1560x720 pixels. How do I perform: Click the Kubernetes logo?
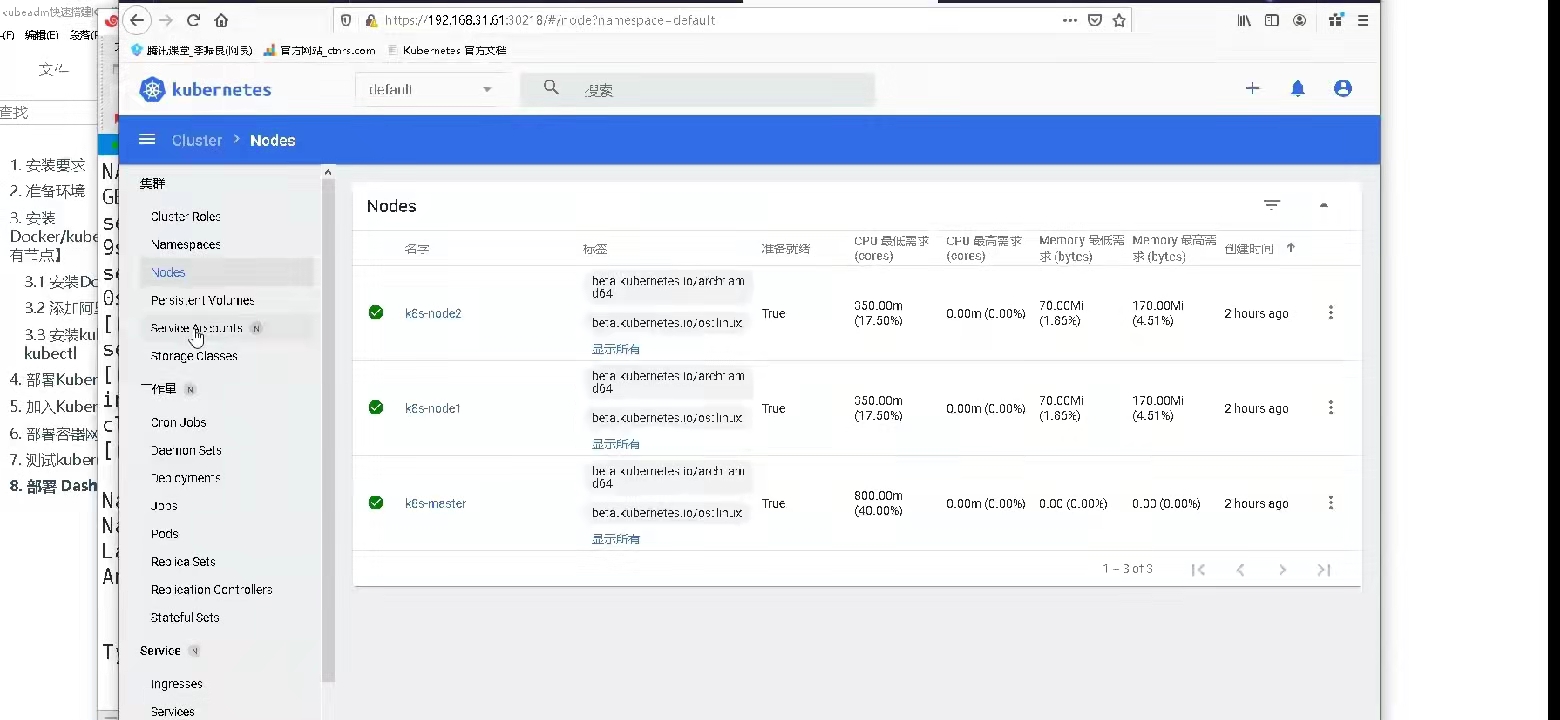point(205,89)
